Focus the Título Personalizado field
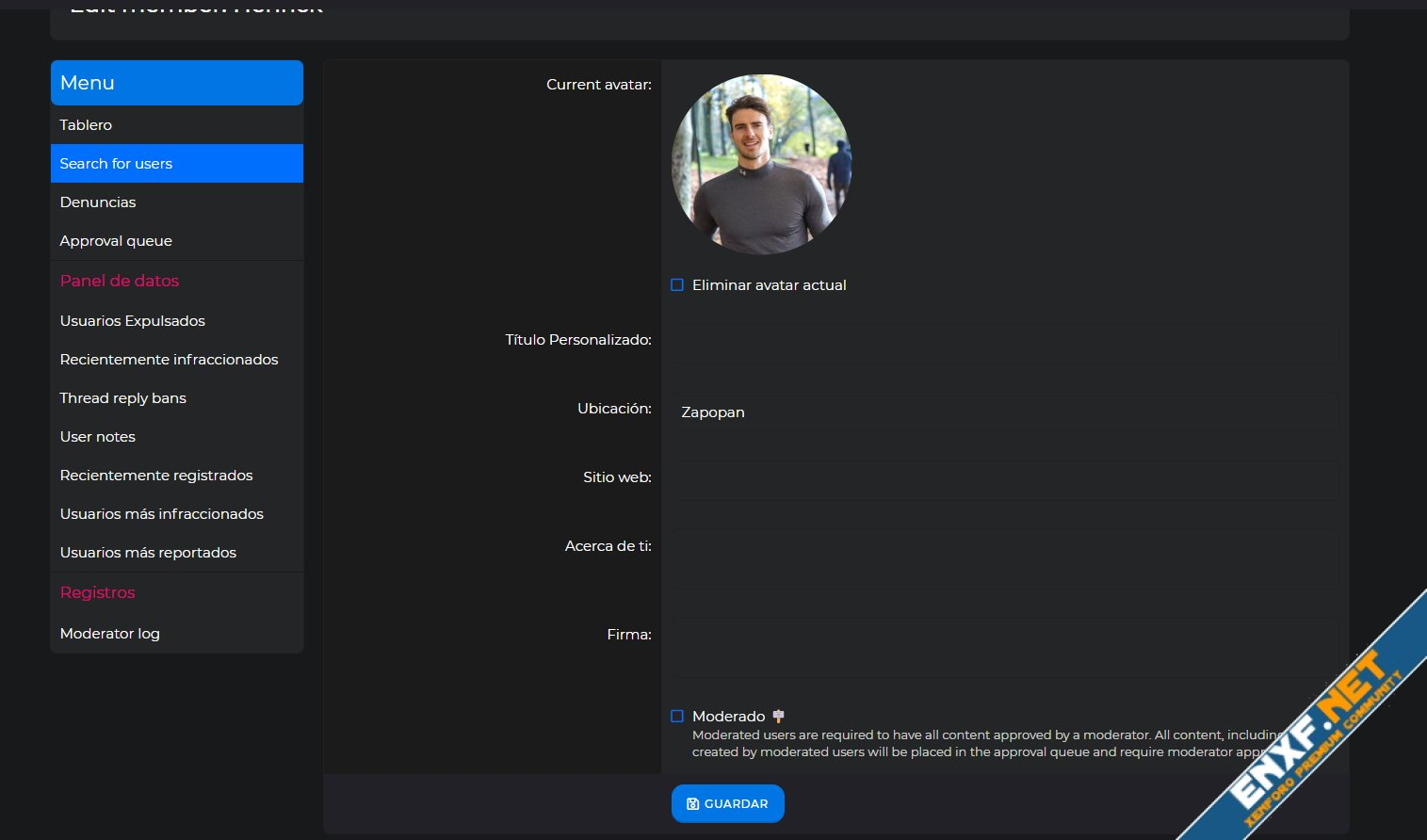This screenshot has height=840, width=1427. [1004, 343]
